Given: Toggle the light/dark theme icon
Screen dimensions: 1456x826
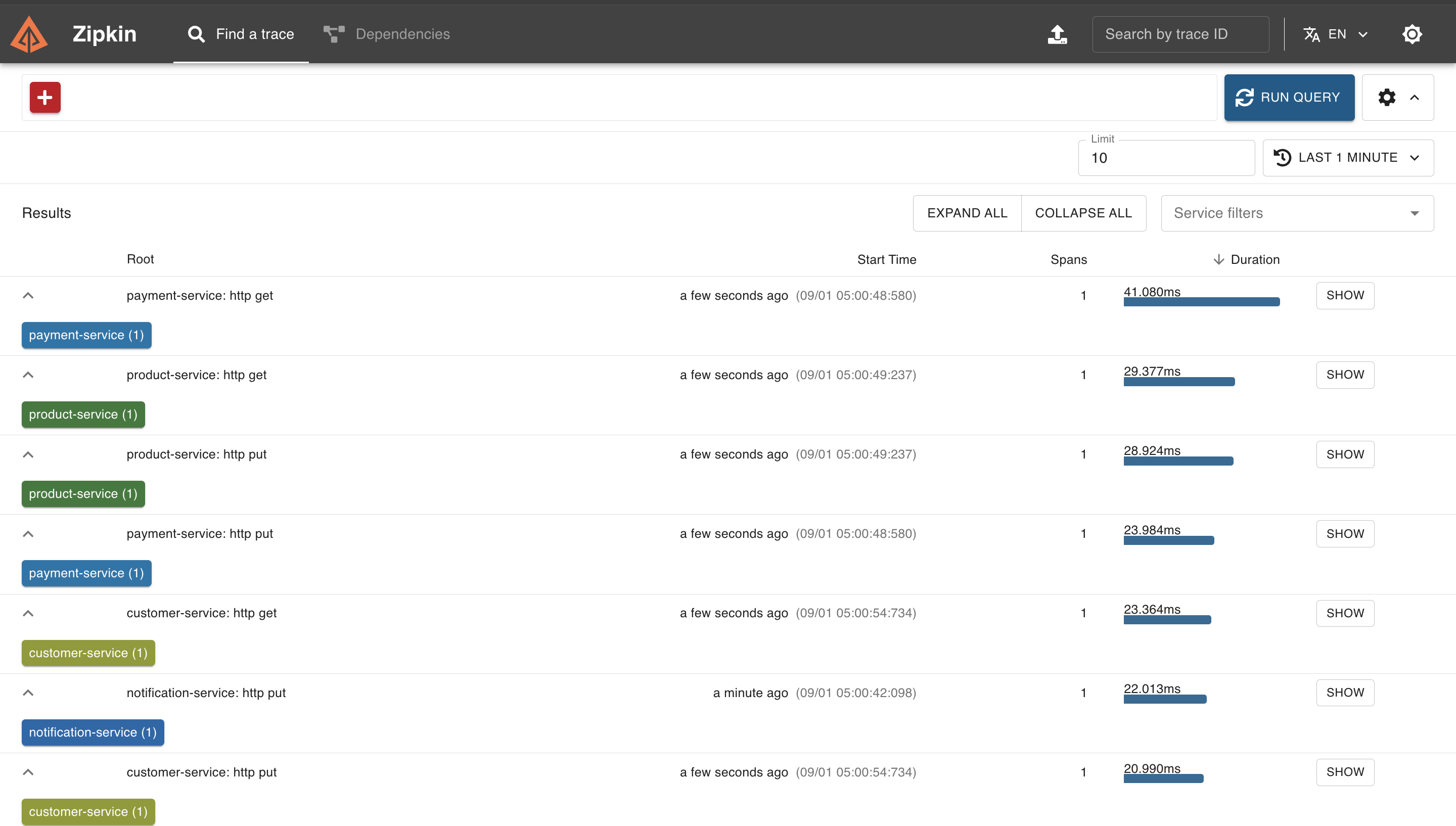Looking at the screenshot, I should (x=1412, y=34).
